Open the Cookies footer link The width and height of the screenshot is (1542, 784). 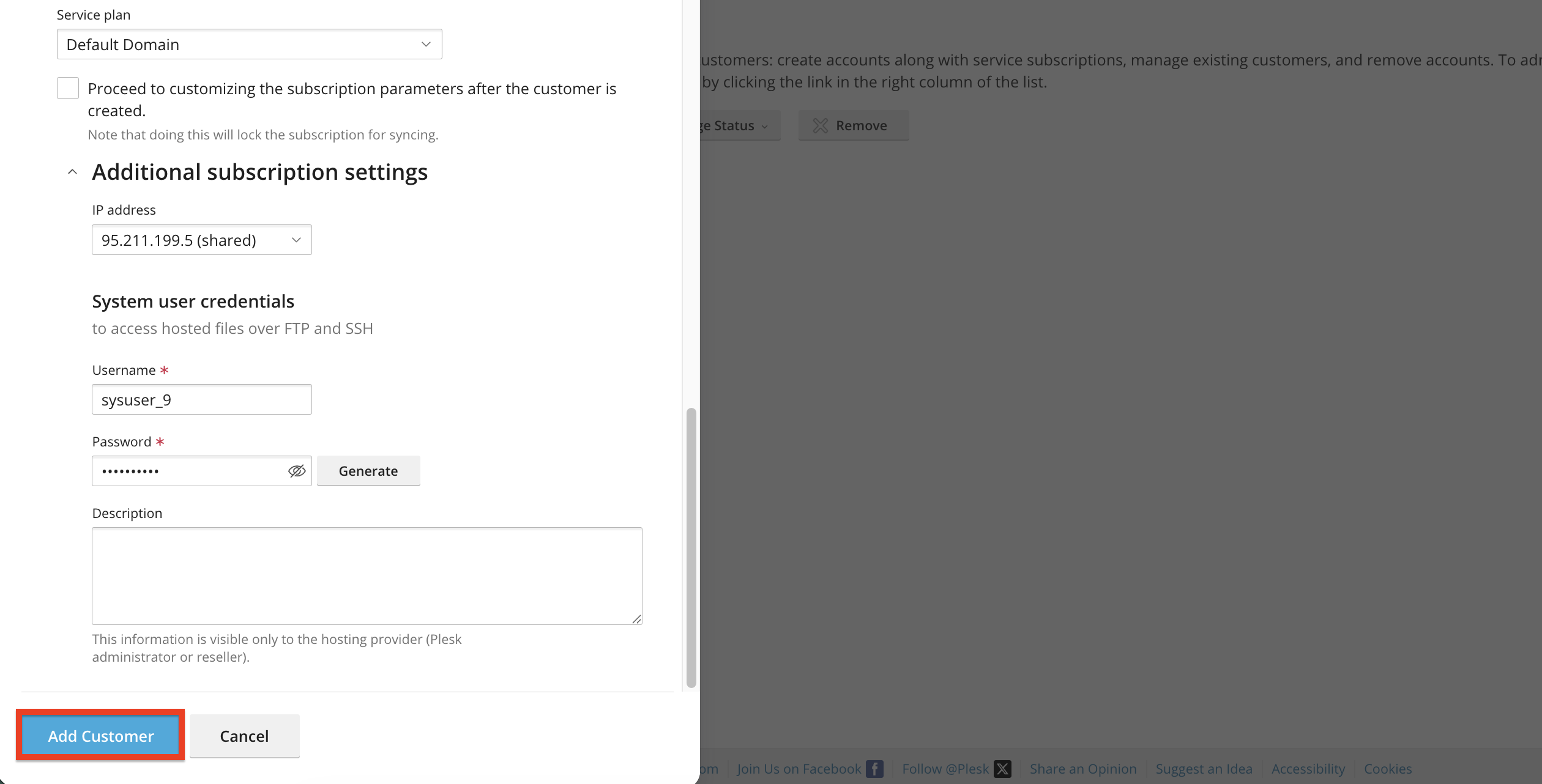coord(1388,769)
